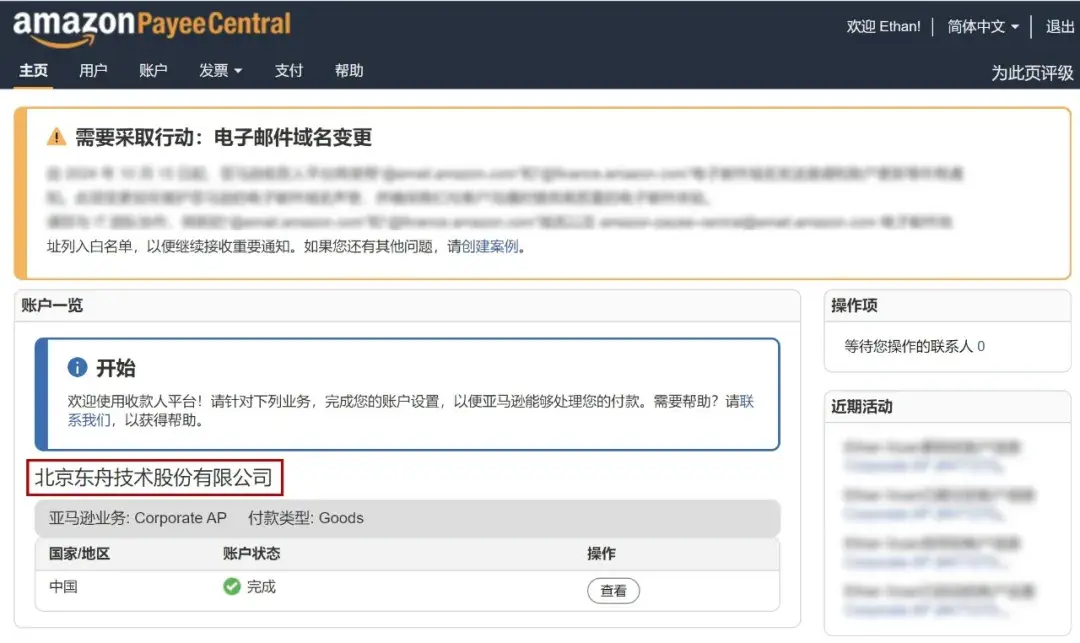1080x643 pixels.
Task: Open the 账户 menu
Action: [x=153, y=71]
